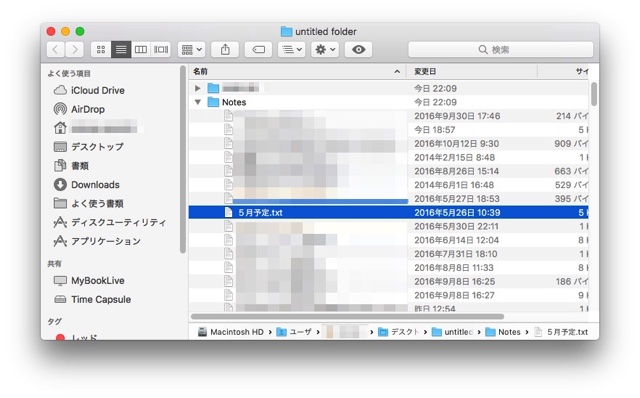Select the file dated 2016年10月12日 9:30
The height and width of the screenshot is (398, 640).
(389, 144)
